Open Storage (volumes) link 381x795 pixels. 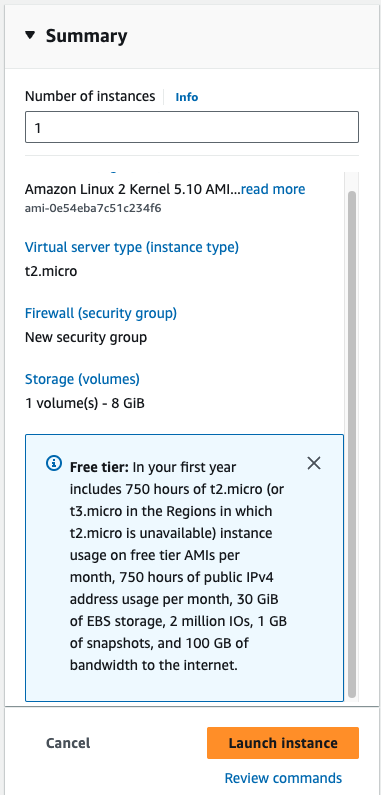(82, 379)
